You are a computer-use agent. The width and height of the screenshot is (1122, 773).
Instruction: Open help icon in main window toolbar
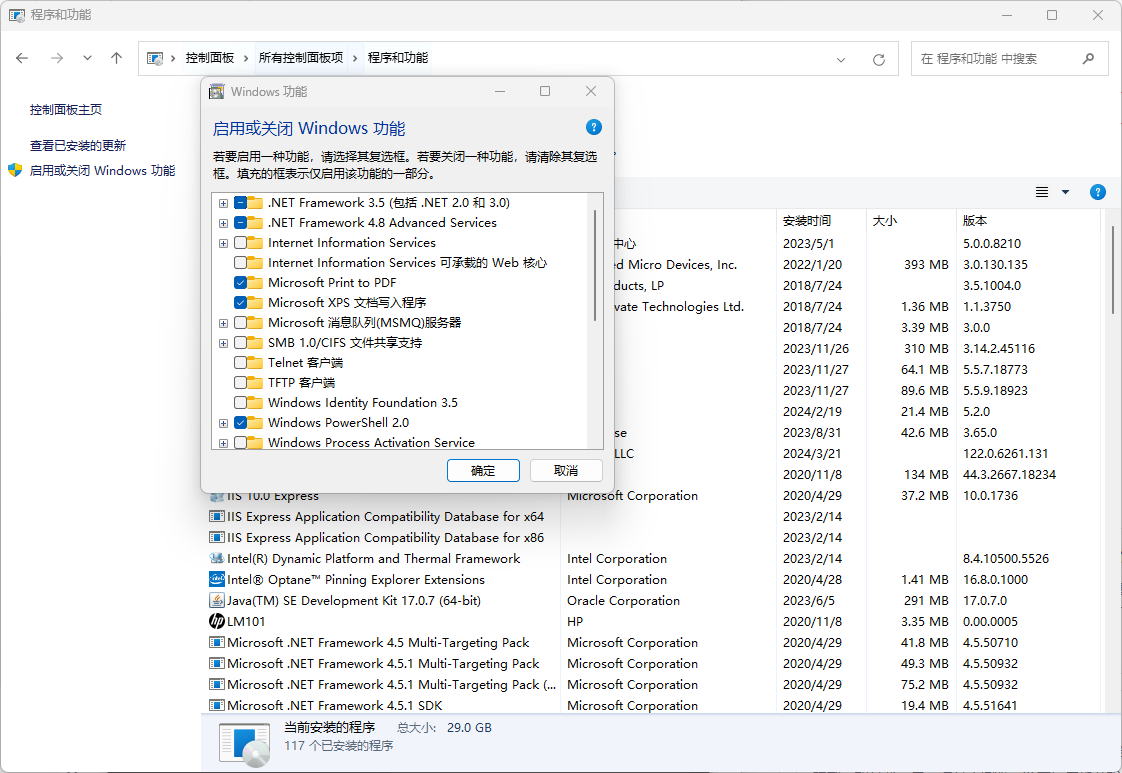(1098, 192)
